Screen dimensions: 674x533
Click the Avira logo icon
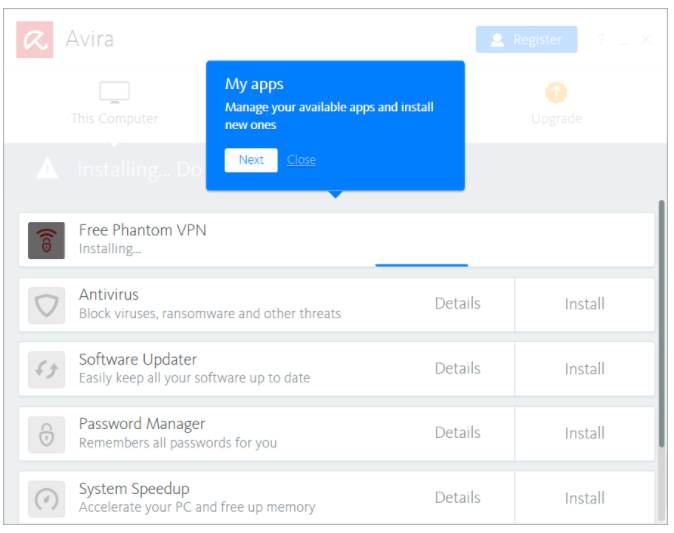coord(35,40)
